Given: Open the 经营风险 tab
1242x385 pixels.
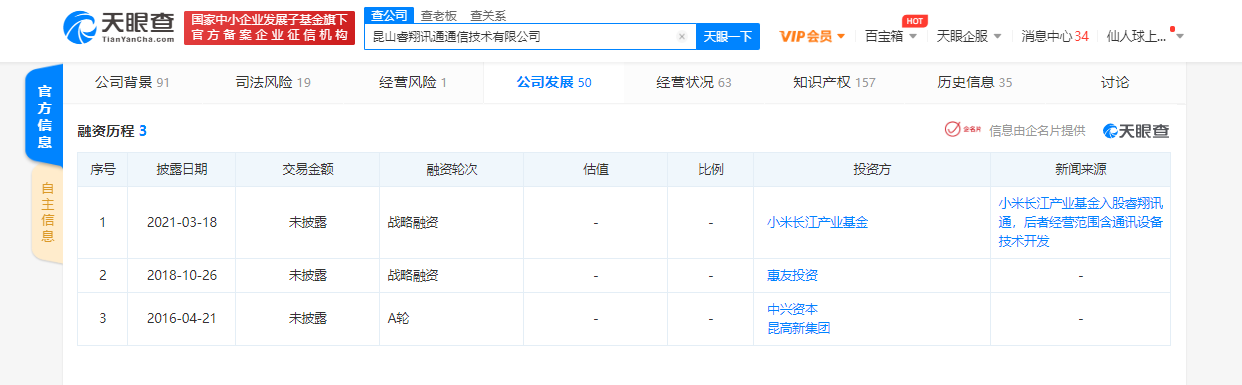Looking at the screenshot, I should (x=413, y=82).
